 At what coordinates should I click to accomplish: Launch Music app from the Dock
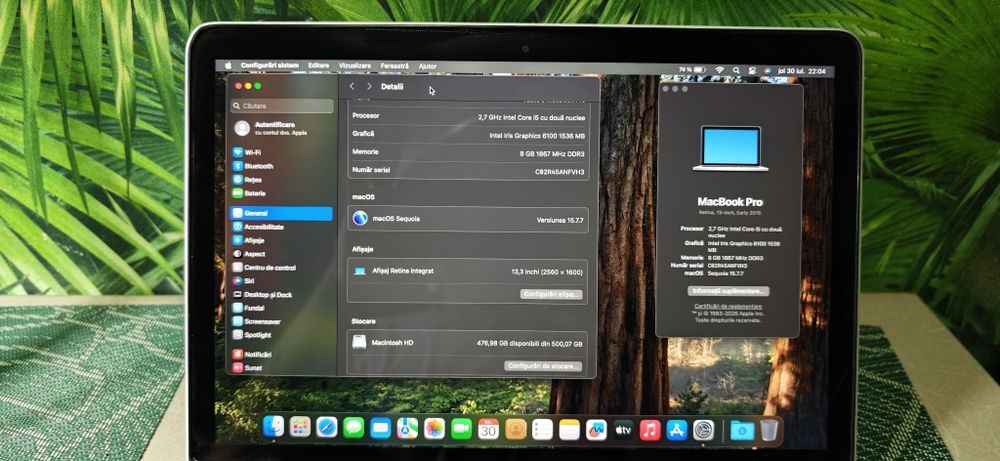650,430
